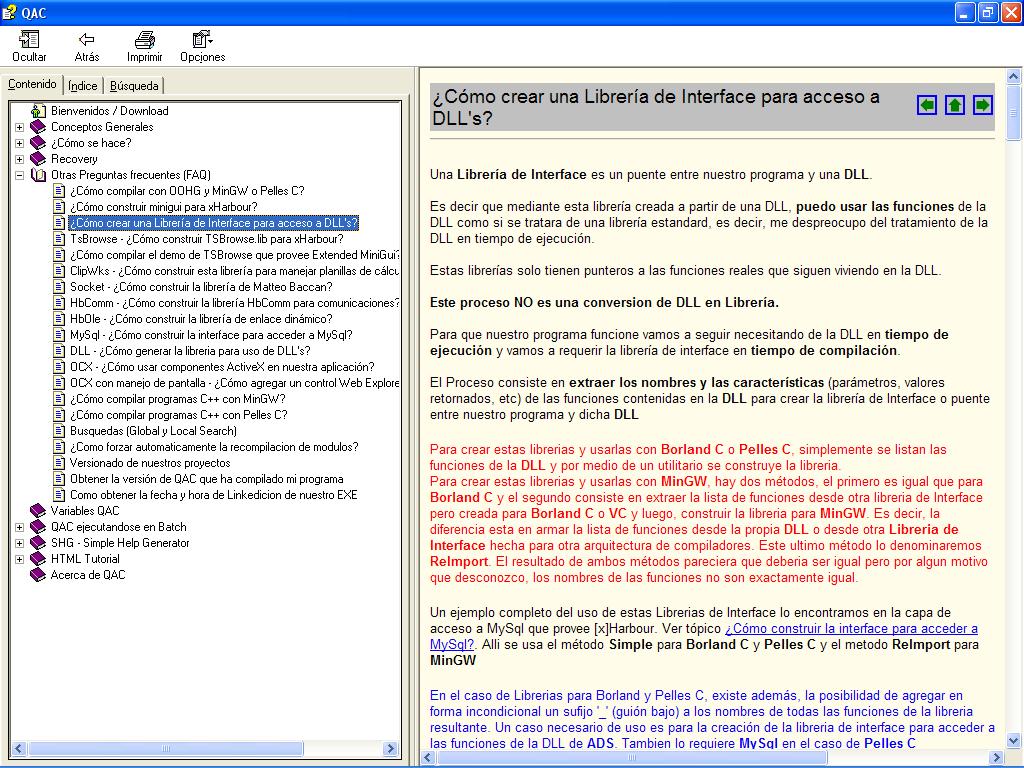Click the page icon beside Socket topic

tap(59, 287)
